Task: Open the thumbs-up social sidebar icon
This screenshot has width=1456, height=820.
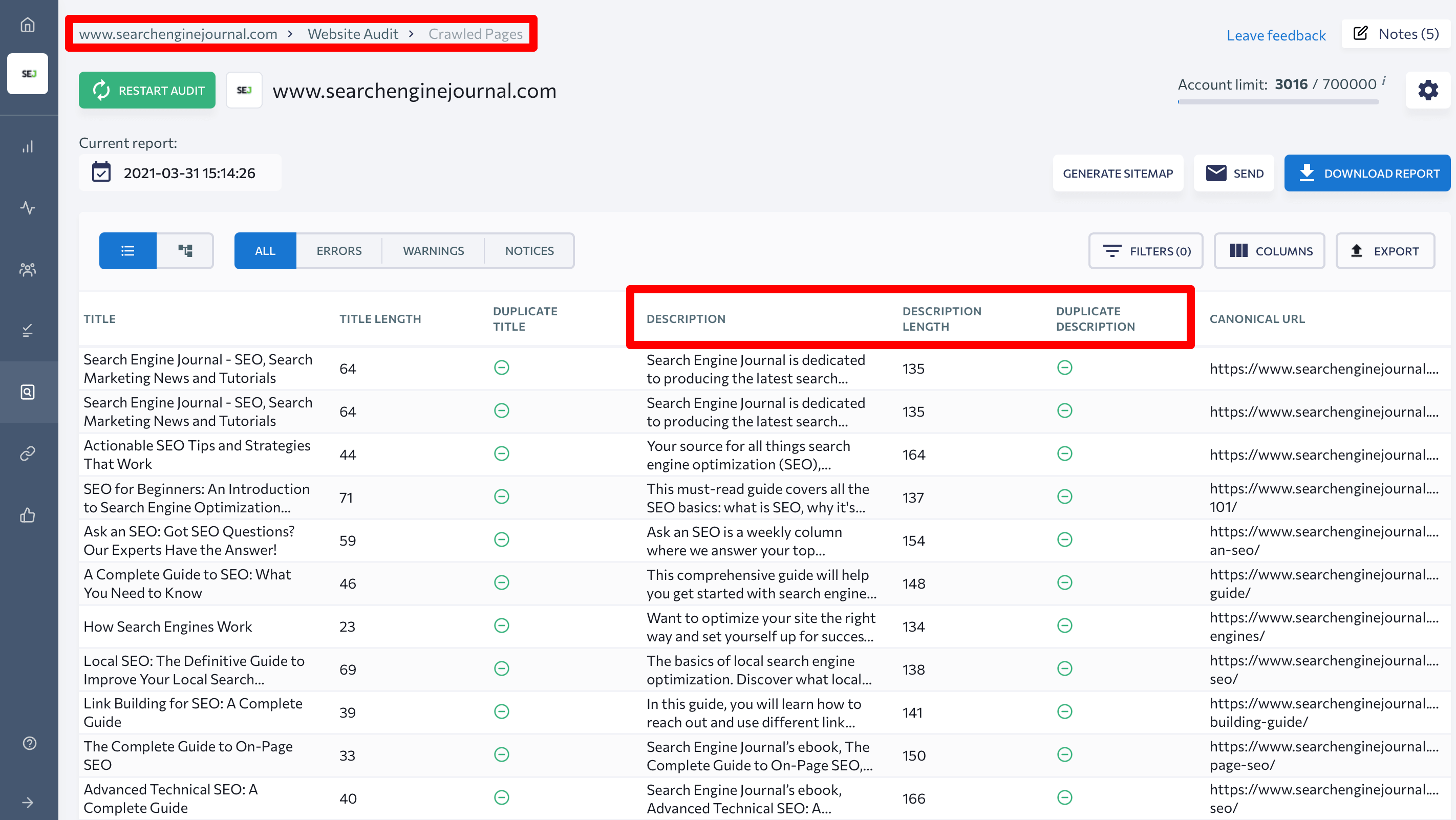Action: pos(28,515)
